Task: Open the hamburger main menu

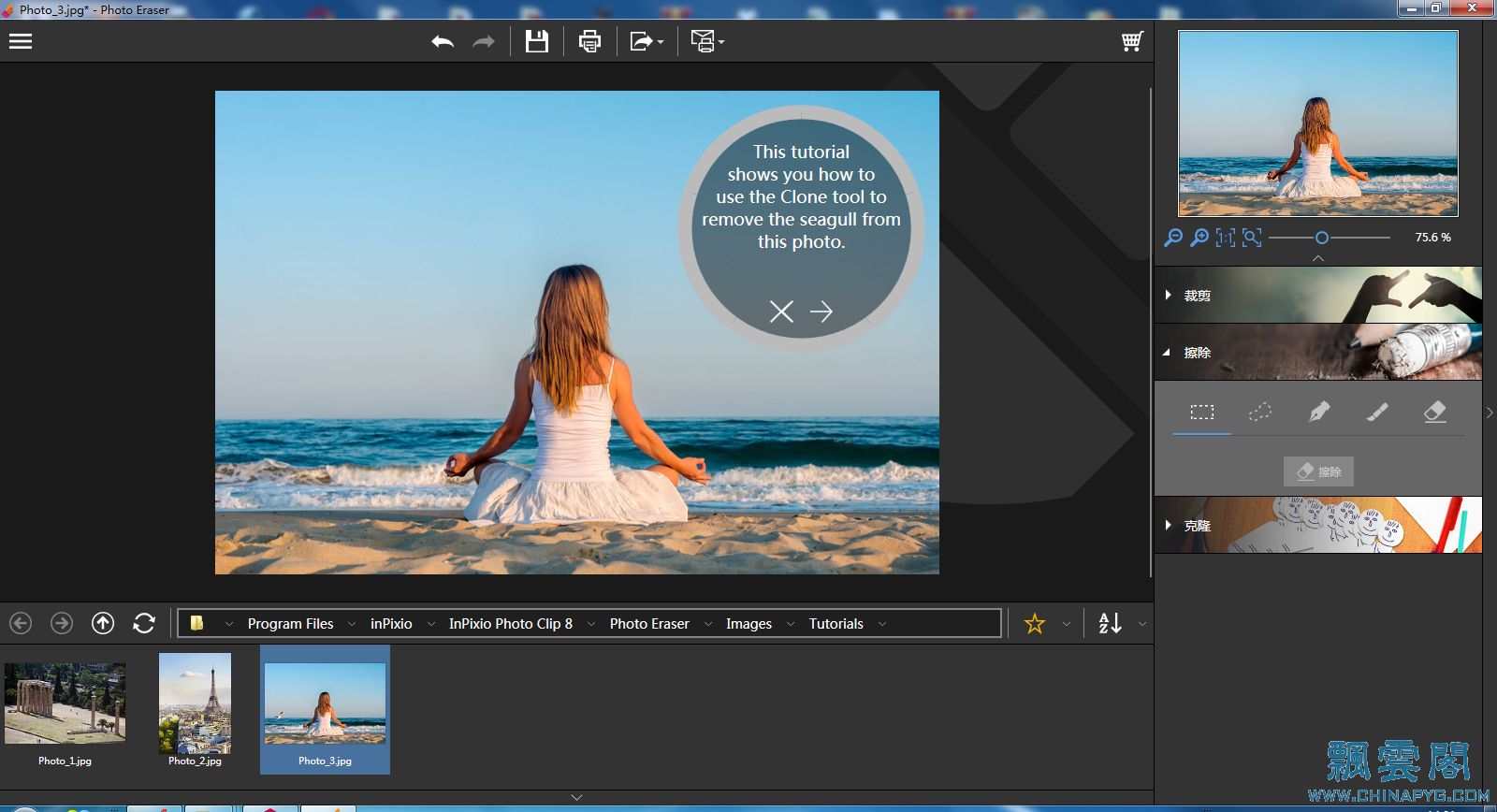Action: coord(21,41)
